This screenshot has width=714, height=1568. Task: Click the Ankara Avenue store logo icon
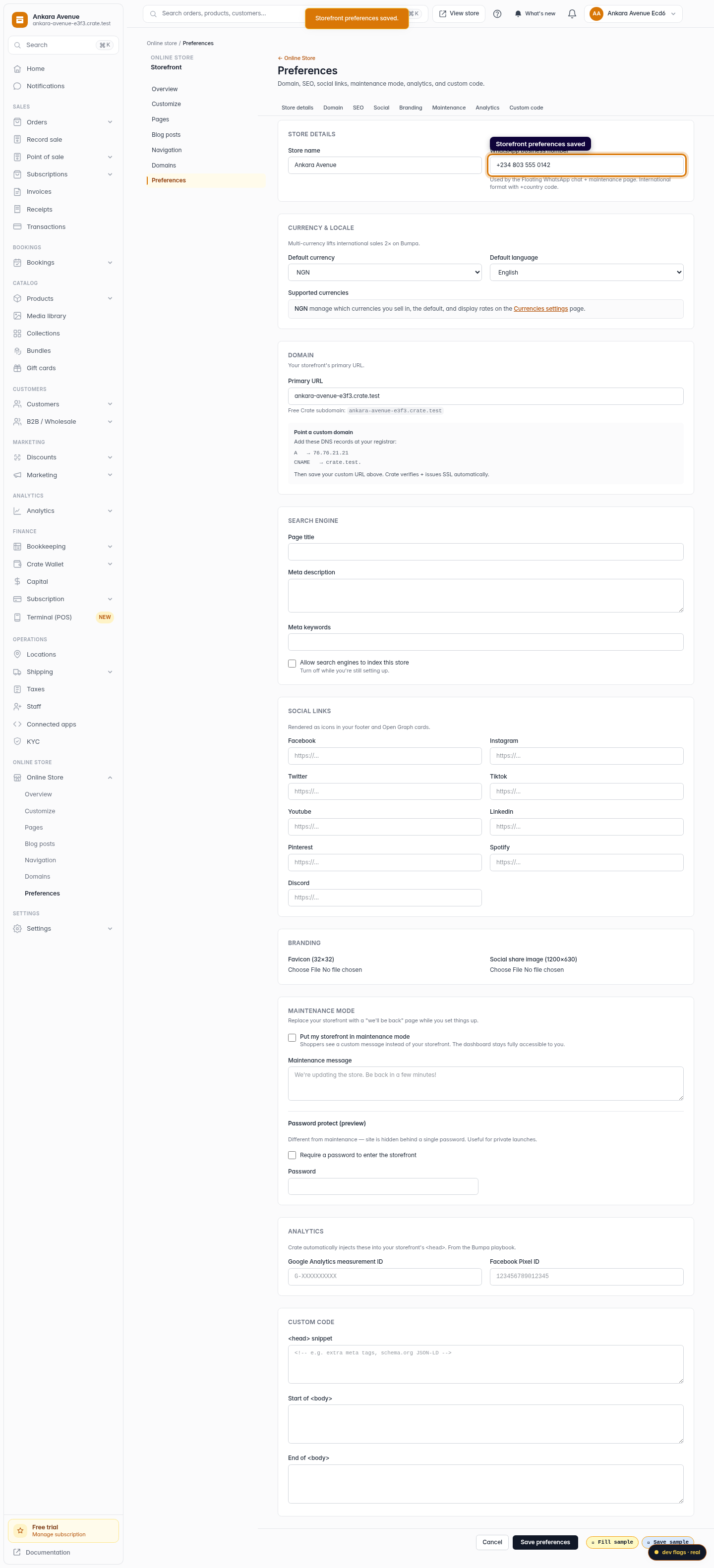point(20,19)
